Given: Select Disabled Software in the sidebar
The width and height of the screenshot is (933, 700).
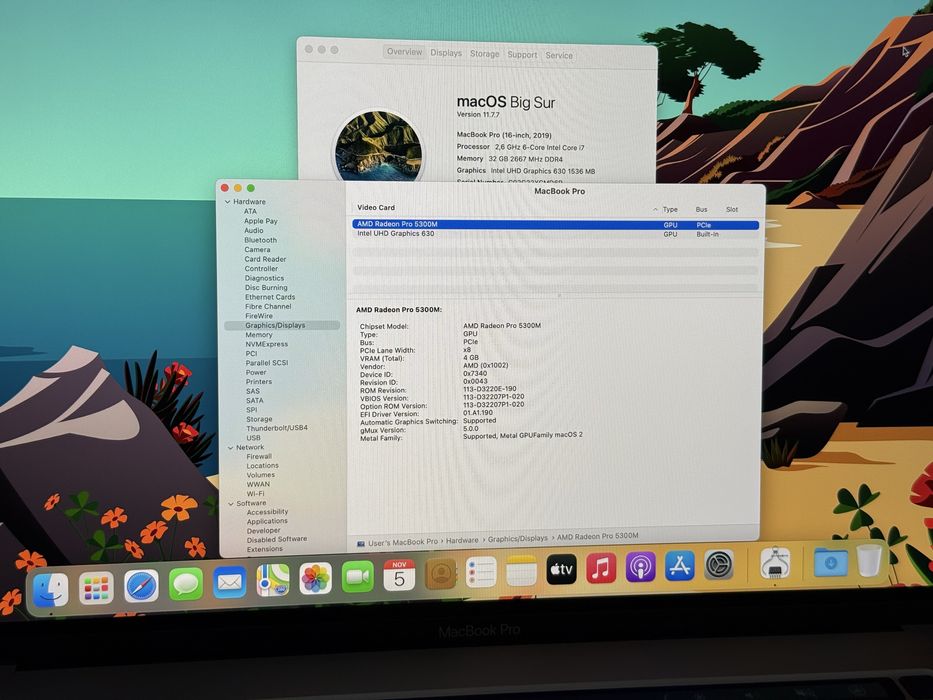Looking at the screenshot, I should click(277, 539).
